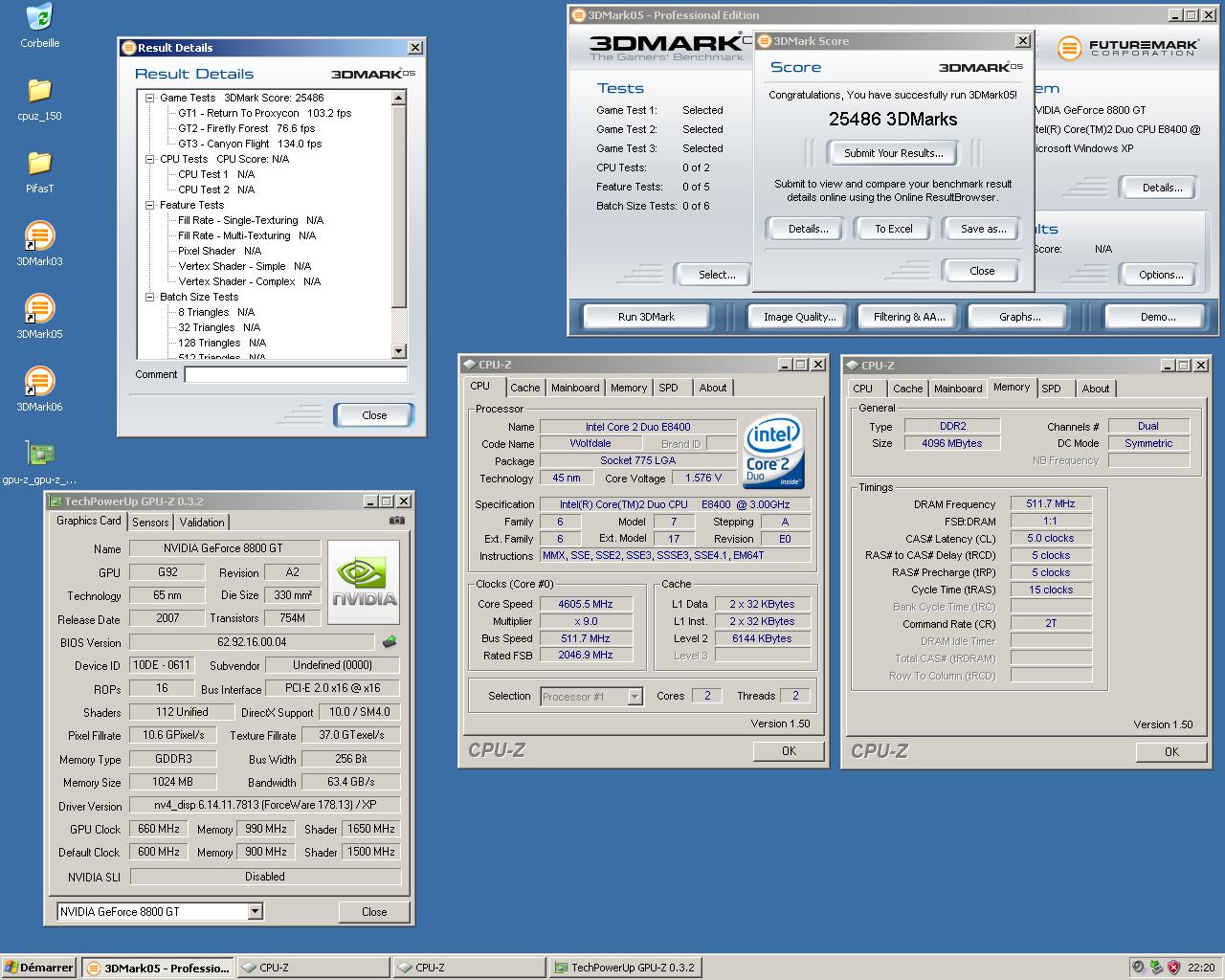This screenshot has height=980, width=1225.
Task: Collapse the Batch Size Tests tree node
Action: click(150, 297)
